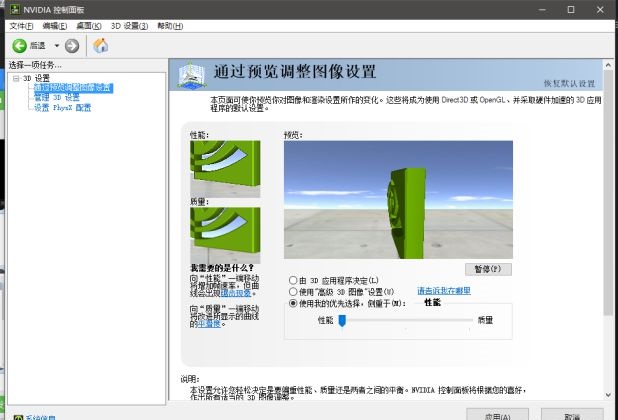Minimize the NVIDIA control panel window
Screen dimensions: 618x420
pos(542,9)
